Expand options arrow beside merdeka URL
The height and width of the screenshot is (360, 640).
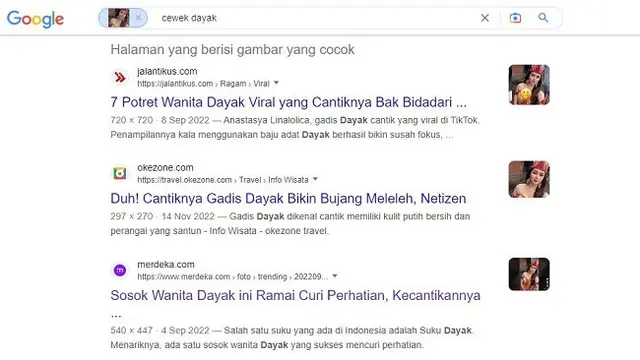click(x=335, y=276)
